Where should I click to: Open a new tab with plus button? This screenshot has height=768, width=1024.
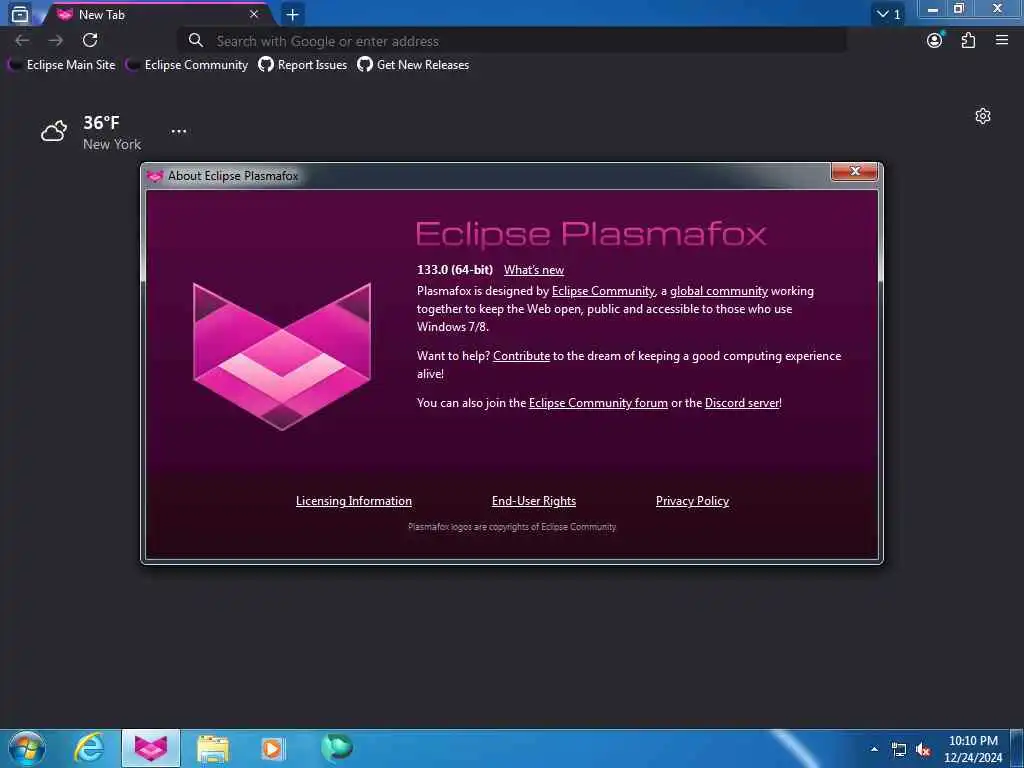coord(293,14)
